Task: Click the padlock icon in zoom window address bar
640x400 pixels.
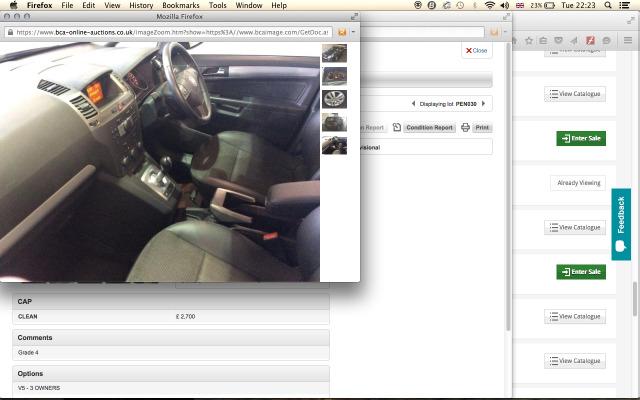Action: click(10, 32)
